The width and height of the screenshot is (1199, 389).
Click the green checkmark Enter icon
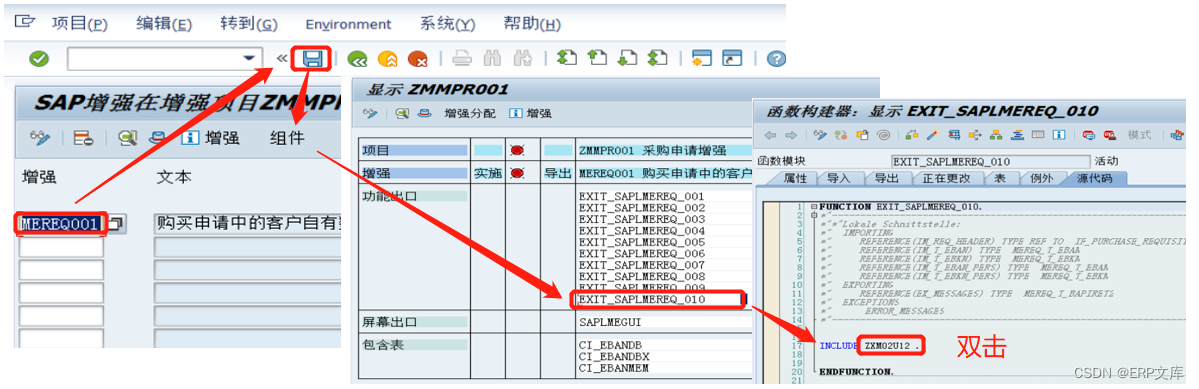point(39,59)
